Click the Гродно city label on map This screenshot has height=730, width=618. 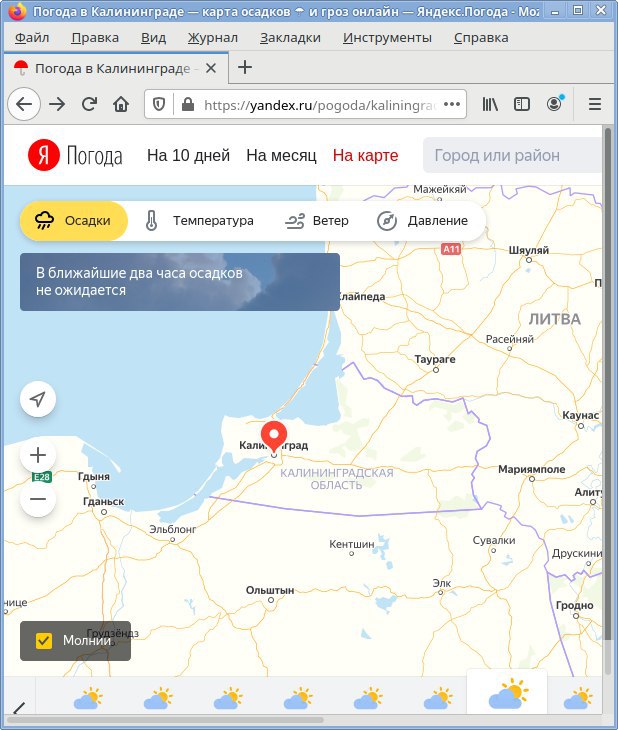point(575,605)
